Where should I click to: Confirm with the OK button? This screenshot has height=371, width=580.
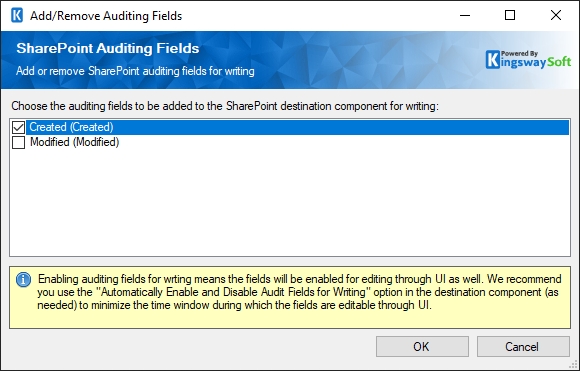click(422, 347)
